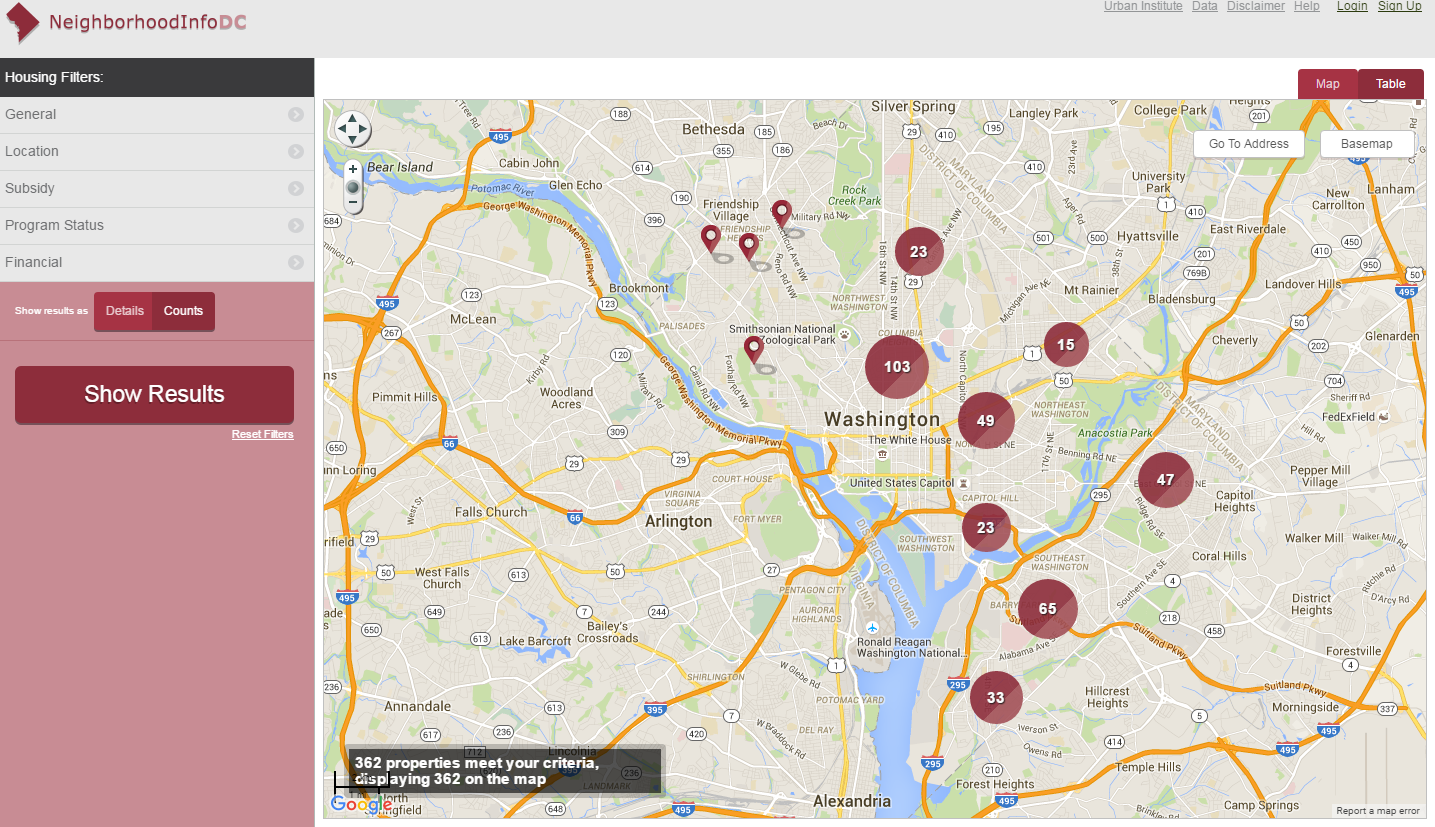Click the Google logo on map
This screenshot has height=827, width=1435.
(x=361, y=805)
